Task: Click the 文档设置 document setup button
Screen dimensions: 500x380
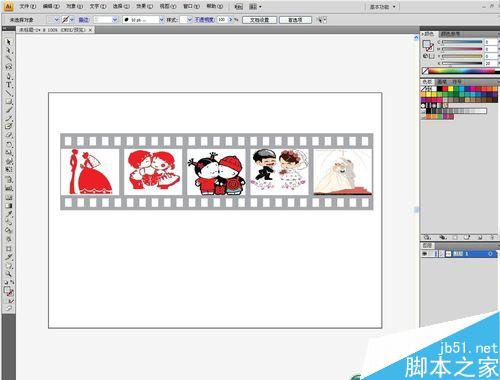Action: pyautogui.click(x=260, y=20)
